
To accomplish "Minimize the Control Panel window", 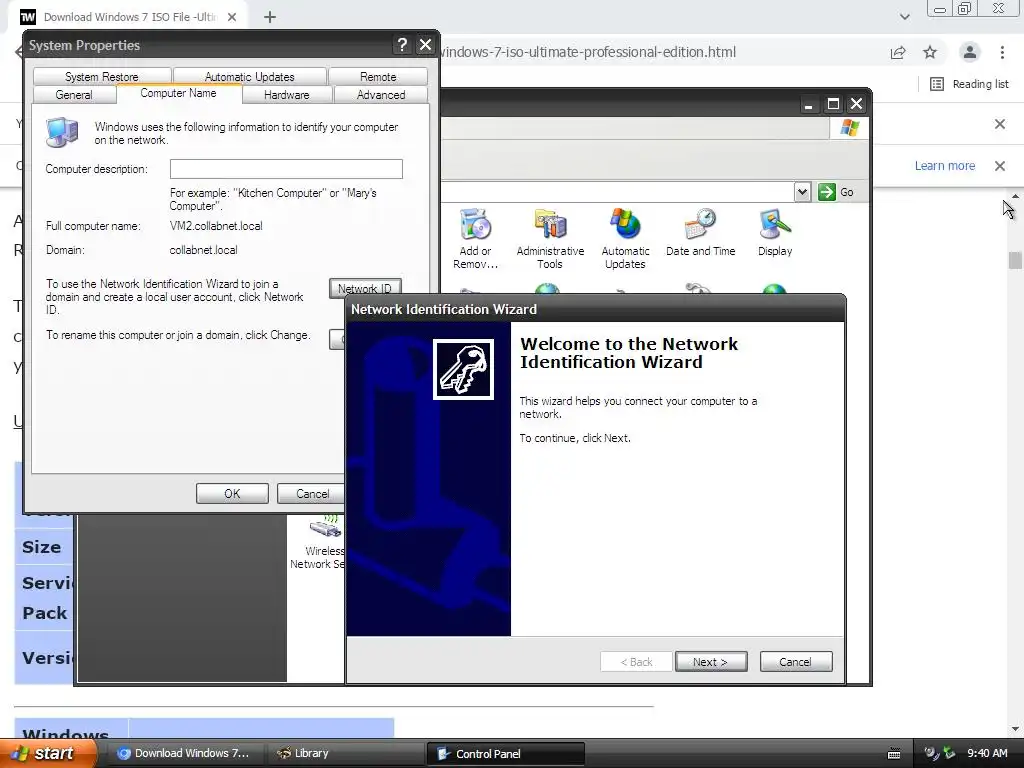I will click(808, 104).
